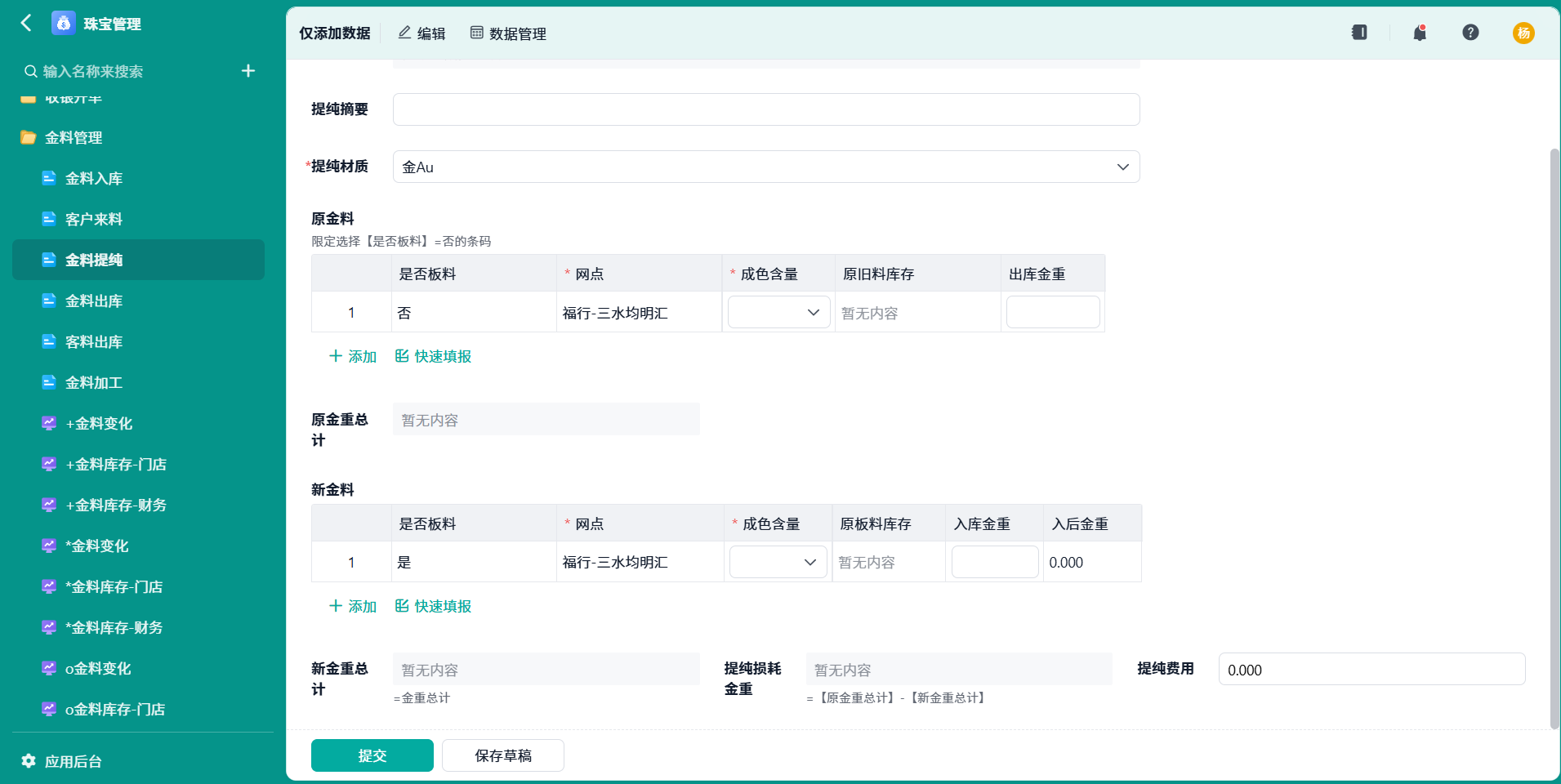1561x784 pixels.
Task: Open 金料提纯 in the sidebar
Action: 138,260
